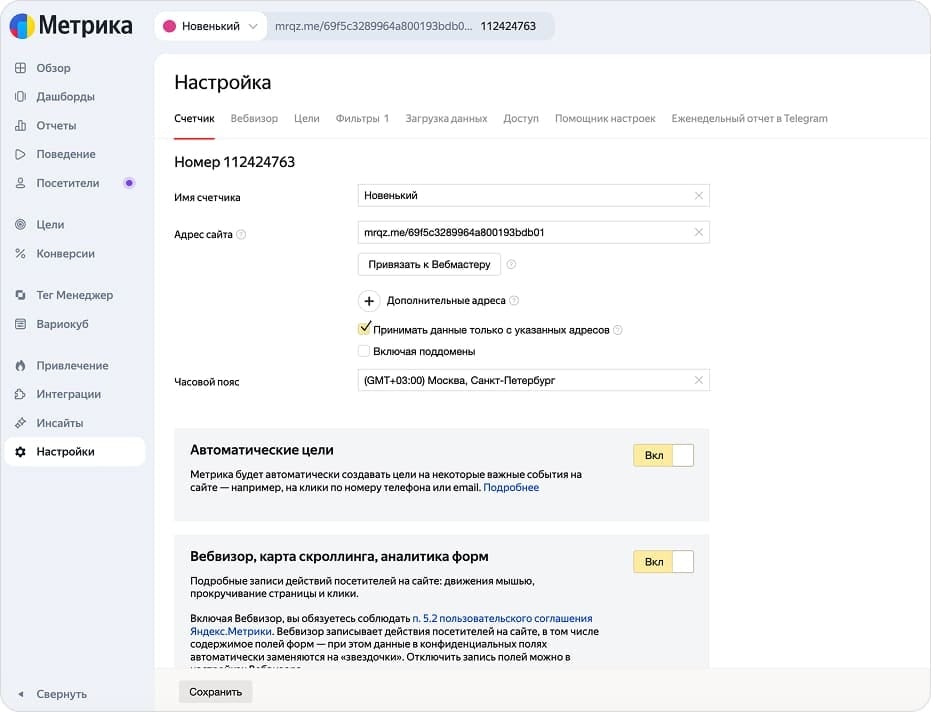Click purple notification dot next to Посетители
The image size is (931, 712).
click(x=129, y=183)
